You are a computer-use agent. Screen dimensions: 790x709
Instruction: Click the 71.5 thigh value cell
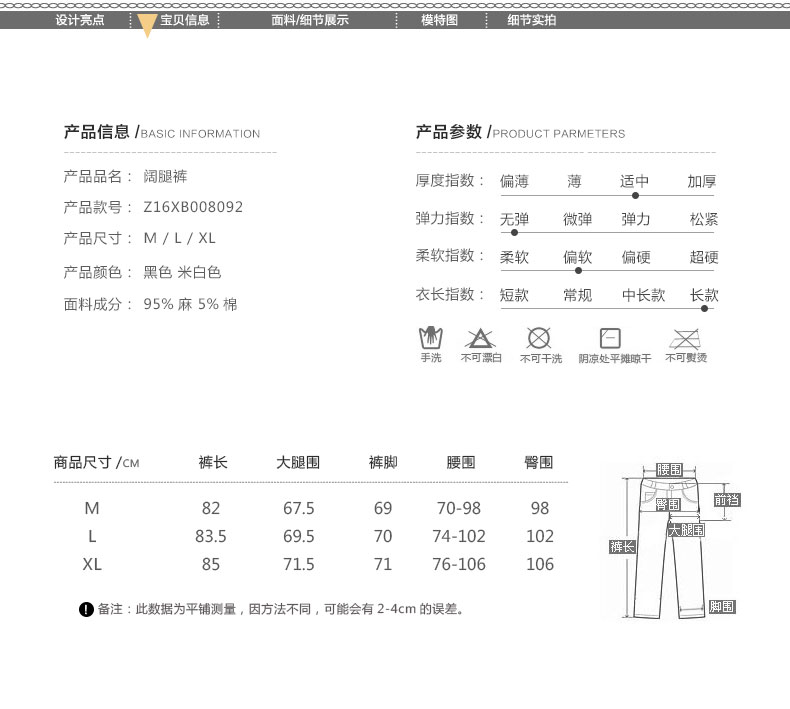(x=298, y=564)
